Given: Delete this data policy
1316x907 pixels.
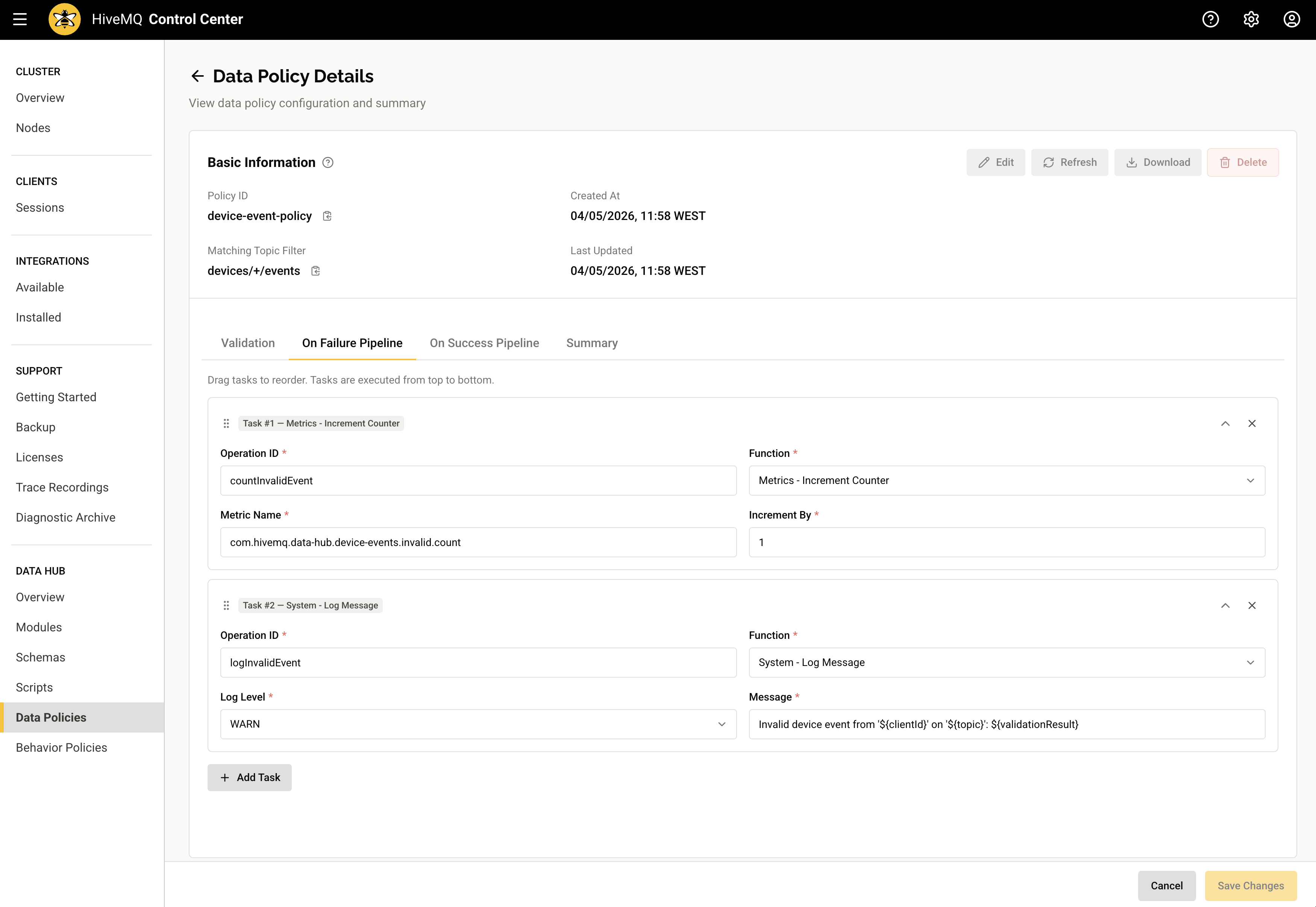Looking at the screenshot, I should coord(1243,162).
